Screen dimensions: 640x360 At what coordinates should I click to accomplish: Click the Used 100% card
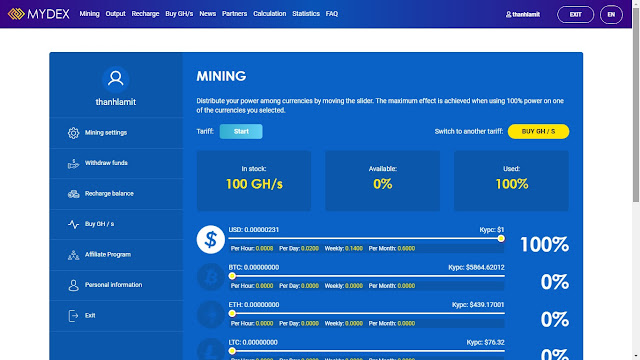511,181
